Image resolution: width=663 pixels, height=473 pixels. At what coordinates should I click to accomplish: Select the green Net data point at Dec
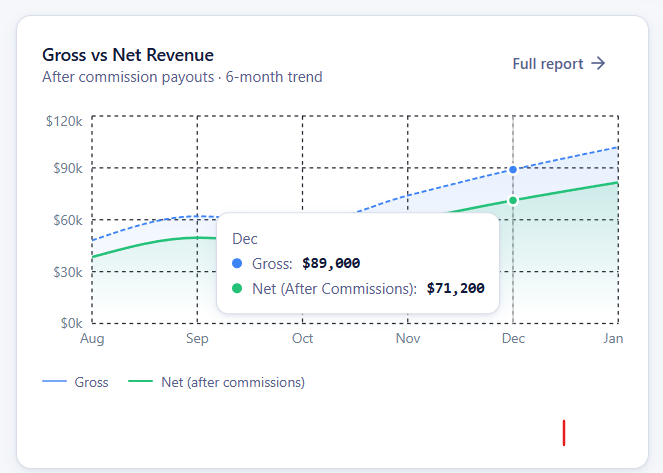[x=513, y=201]
